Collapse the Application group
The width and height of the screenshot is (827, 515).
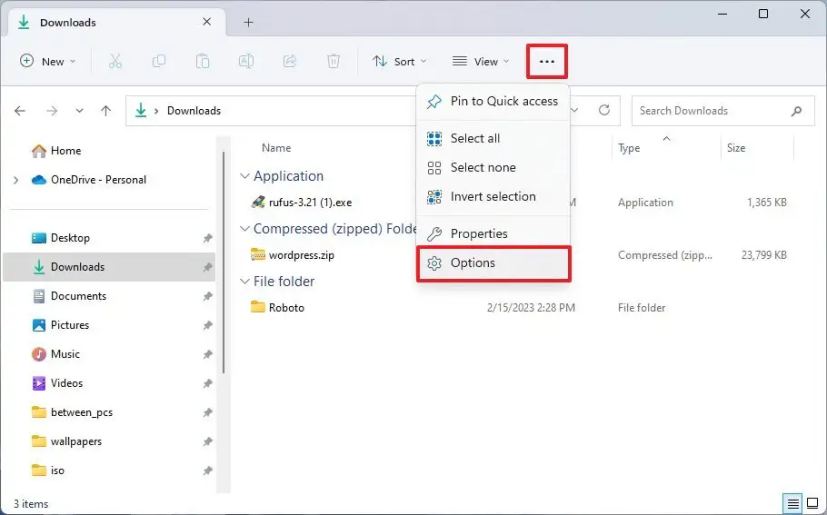click(245, 176)
